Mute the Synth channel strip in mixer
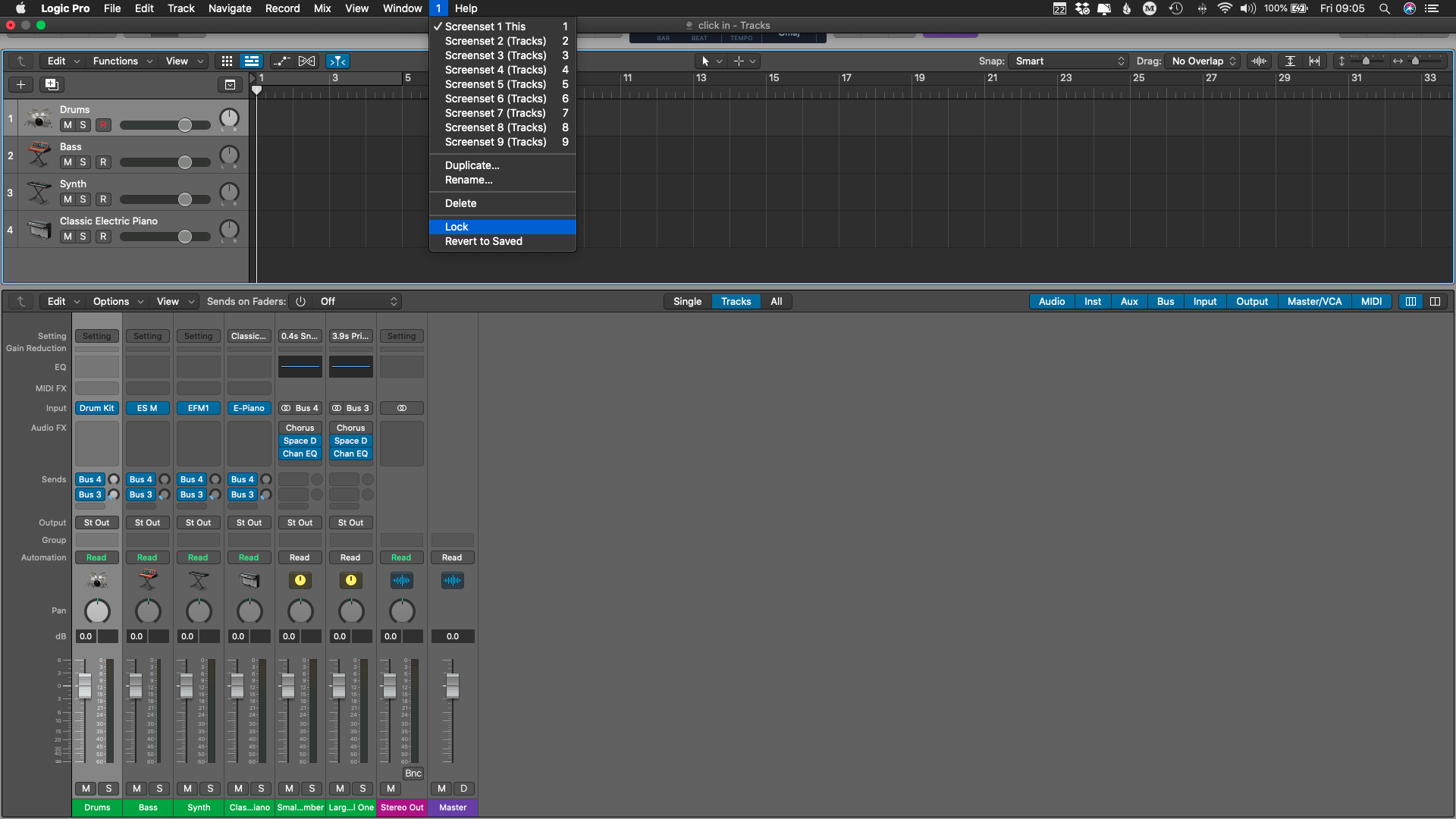Viewport: 1456px width, 819px height. (x=187, y=789)
